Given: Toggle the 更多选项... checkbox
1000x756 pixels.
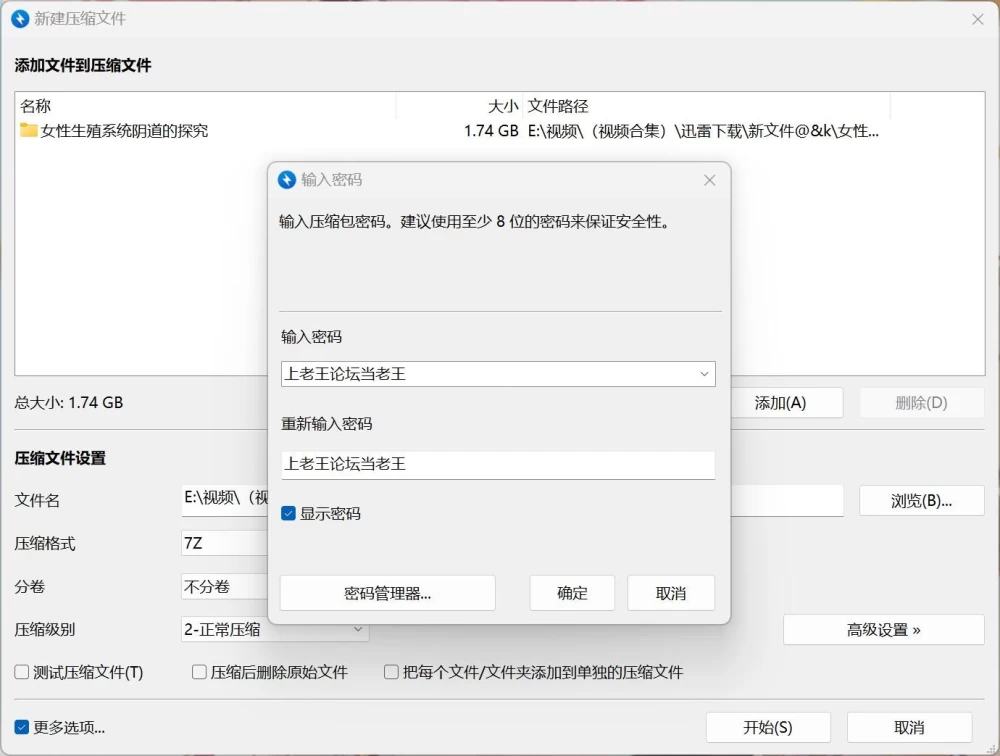Looking at the screenshot, I should coord(22,727).
